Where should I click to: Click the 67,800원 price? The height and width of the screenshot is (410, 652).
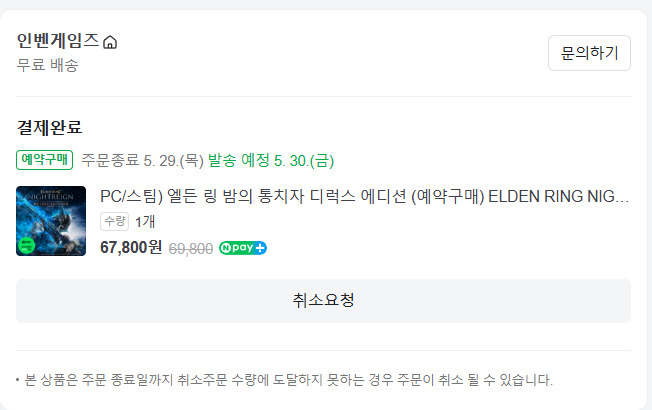(131, 247)
